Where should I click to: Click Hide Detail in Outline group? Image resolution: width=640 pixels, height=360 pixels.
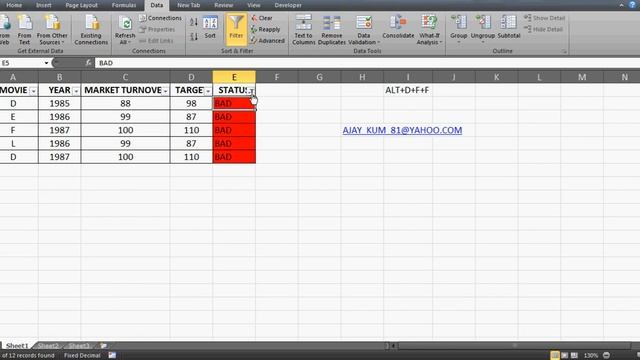pyautogui.click(x=543, y=29)
